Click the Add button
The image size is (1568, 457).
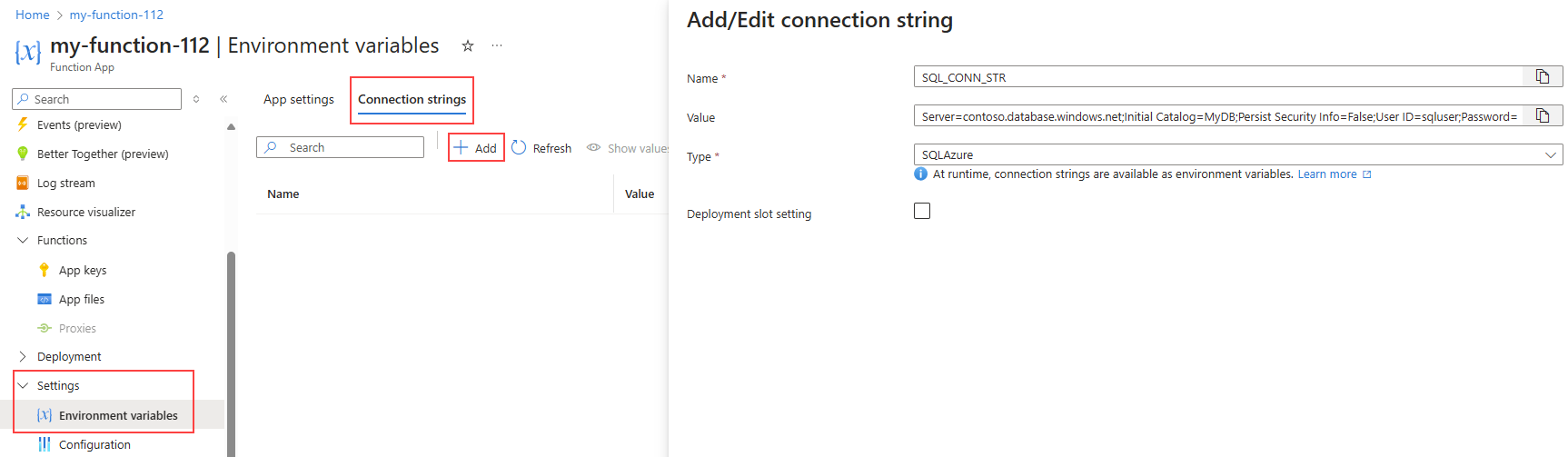coord(476,148)
